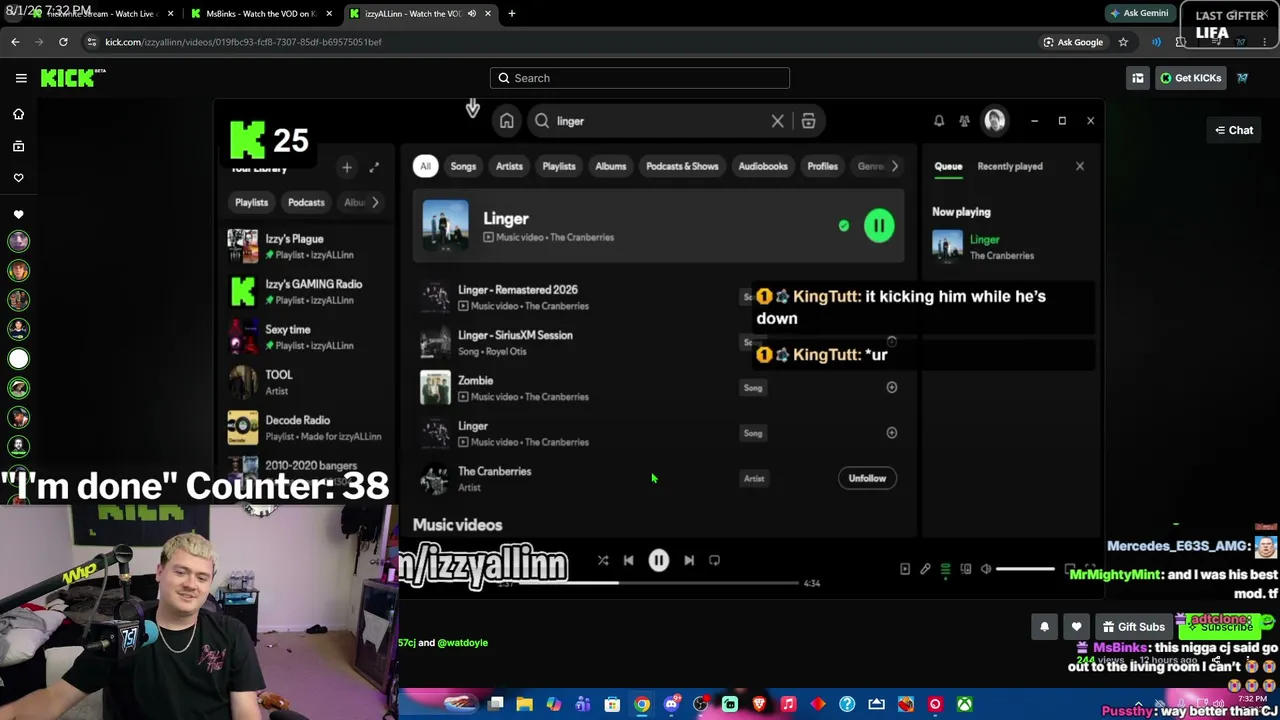Open Linger - SiriusXM Session result

coord(515,335)
